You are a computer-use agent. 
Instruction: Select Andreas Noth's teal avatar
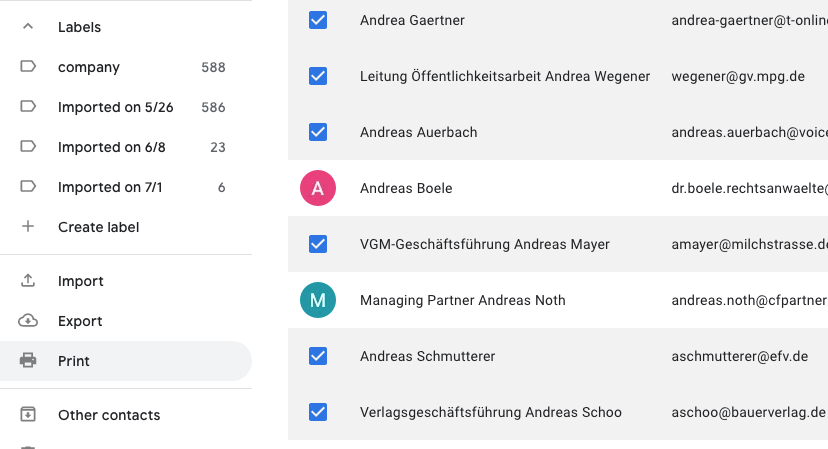point(318,300)
